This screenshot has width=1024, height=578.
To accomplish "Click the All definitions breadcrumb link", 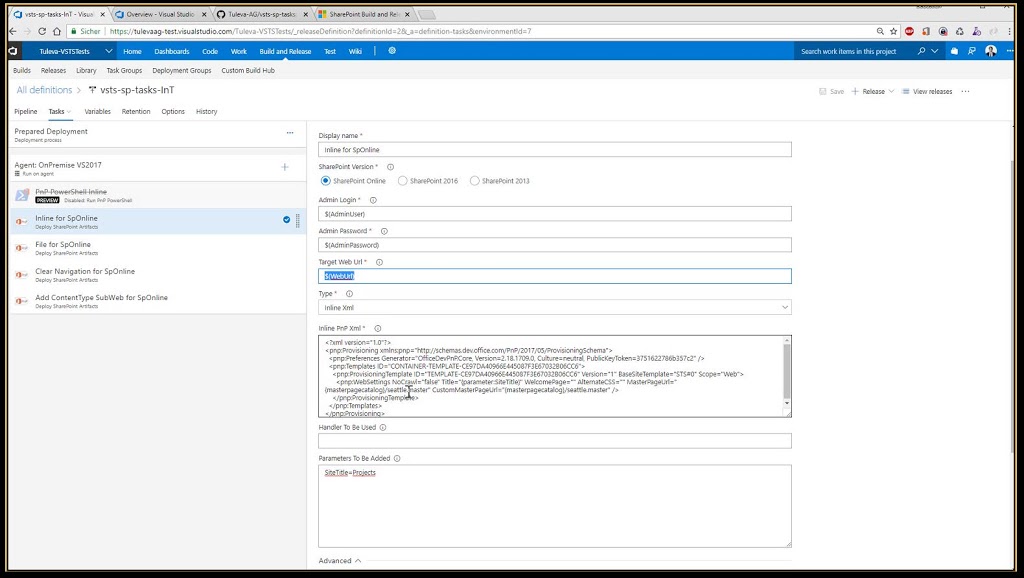I will point(44,90).
